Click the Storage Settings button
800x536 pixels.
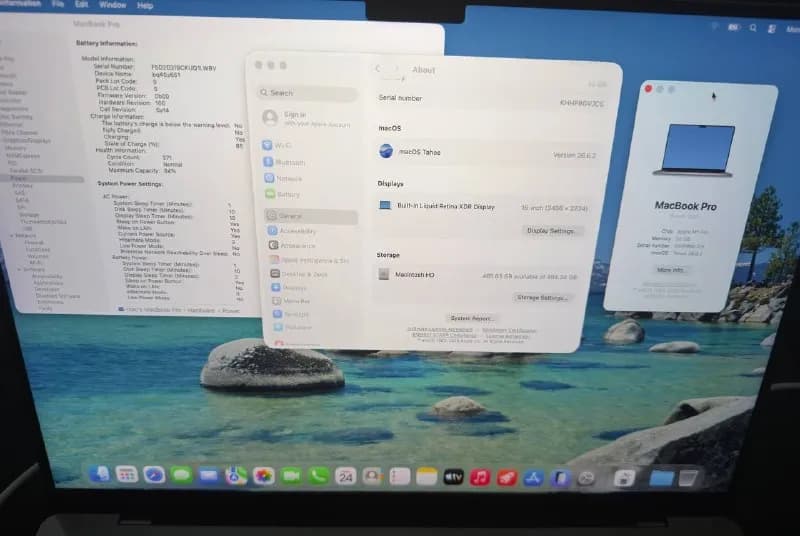(x=542, y=297)
